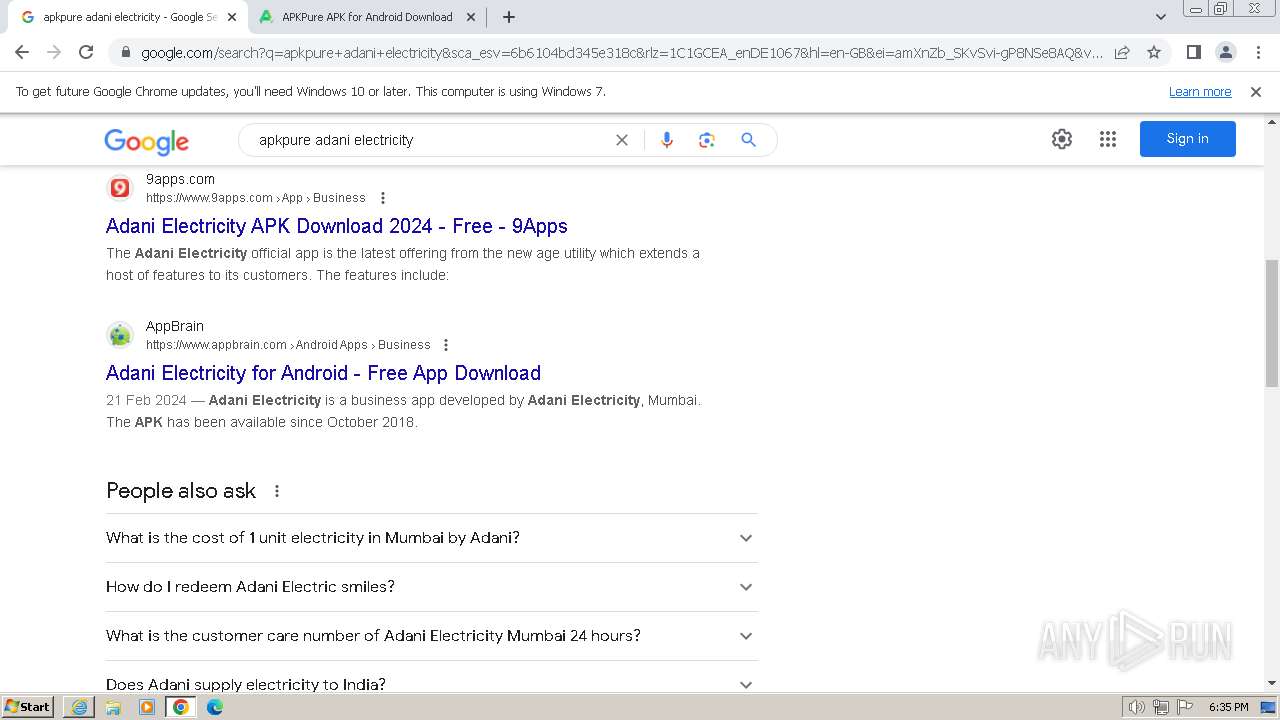The height and width of the screenshot is (720, 1280).
Task: Open the Windows Start menu
Action: click(27, 706)
